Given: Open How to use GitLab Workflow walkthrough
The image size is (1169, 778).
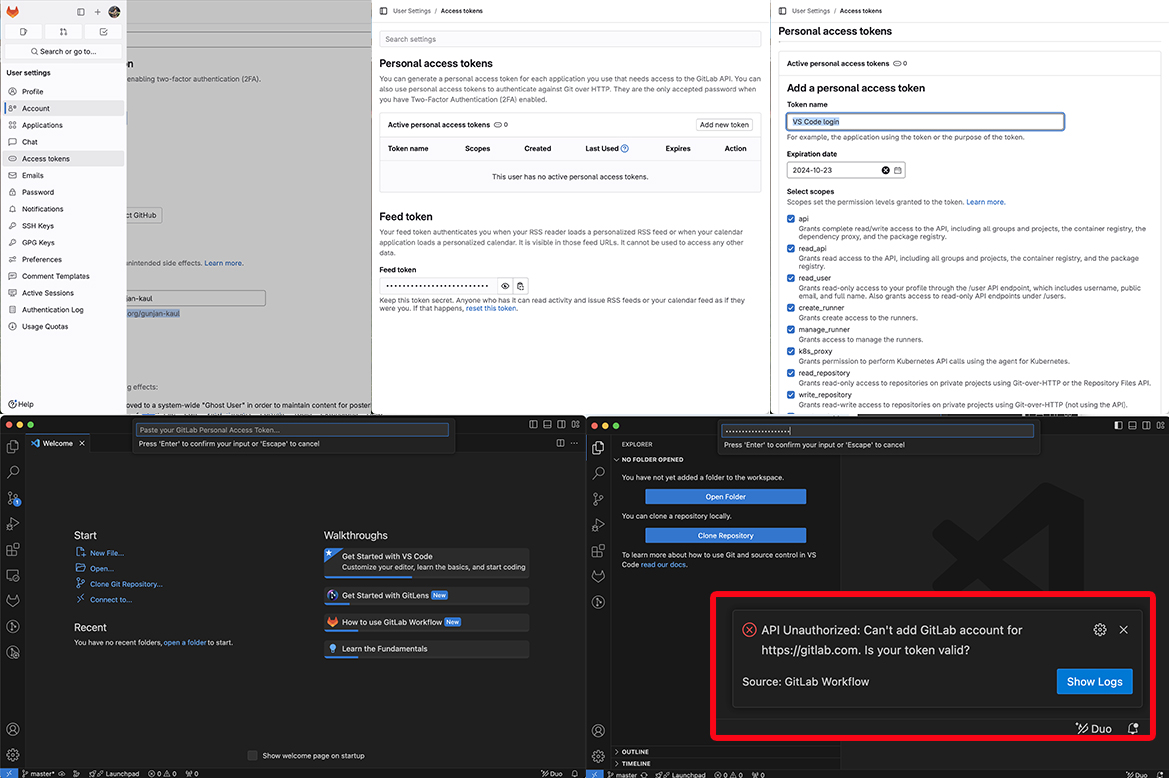Looking at the screenshot, I should click(x=426, y=622).
